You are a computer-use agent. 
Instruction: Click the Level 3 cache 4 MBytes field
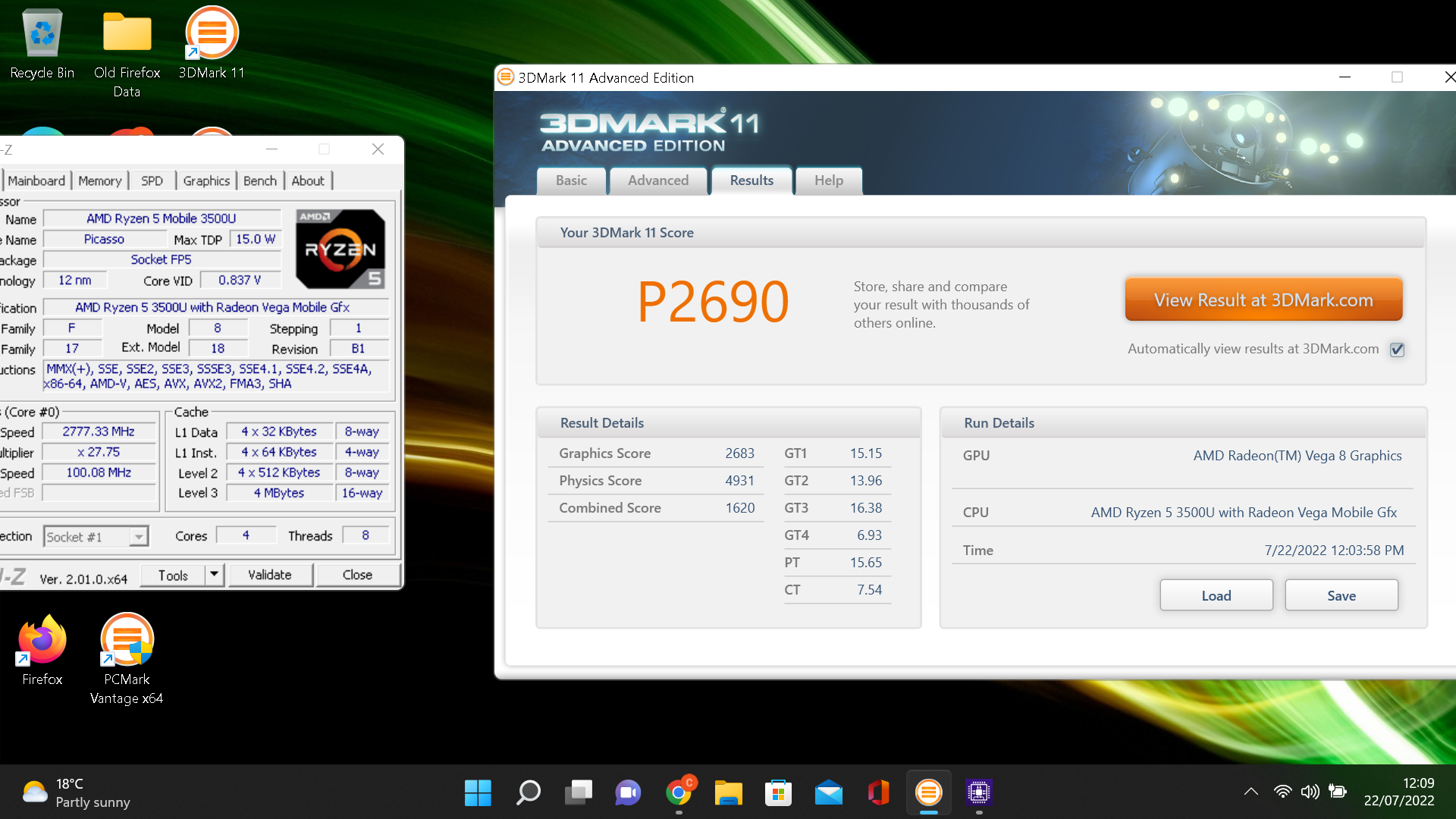click(x=279, y=493)
